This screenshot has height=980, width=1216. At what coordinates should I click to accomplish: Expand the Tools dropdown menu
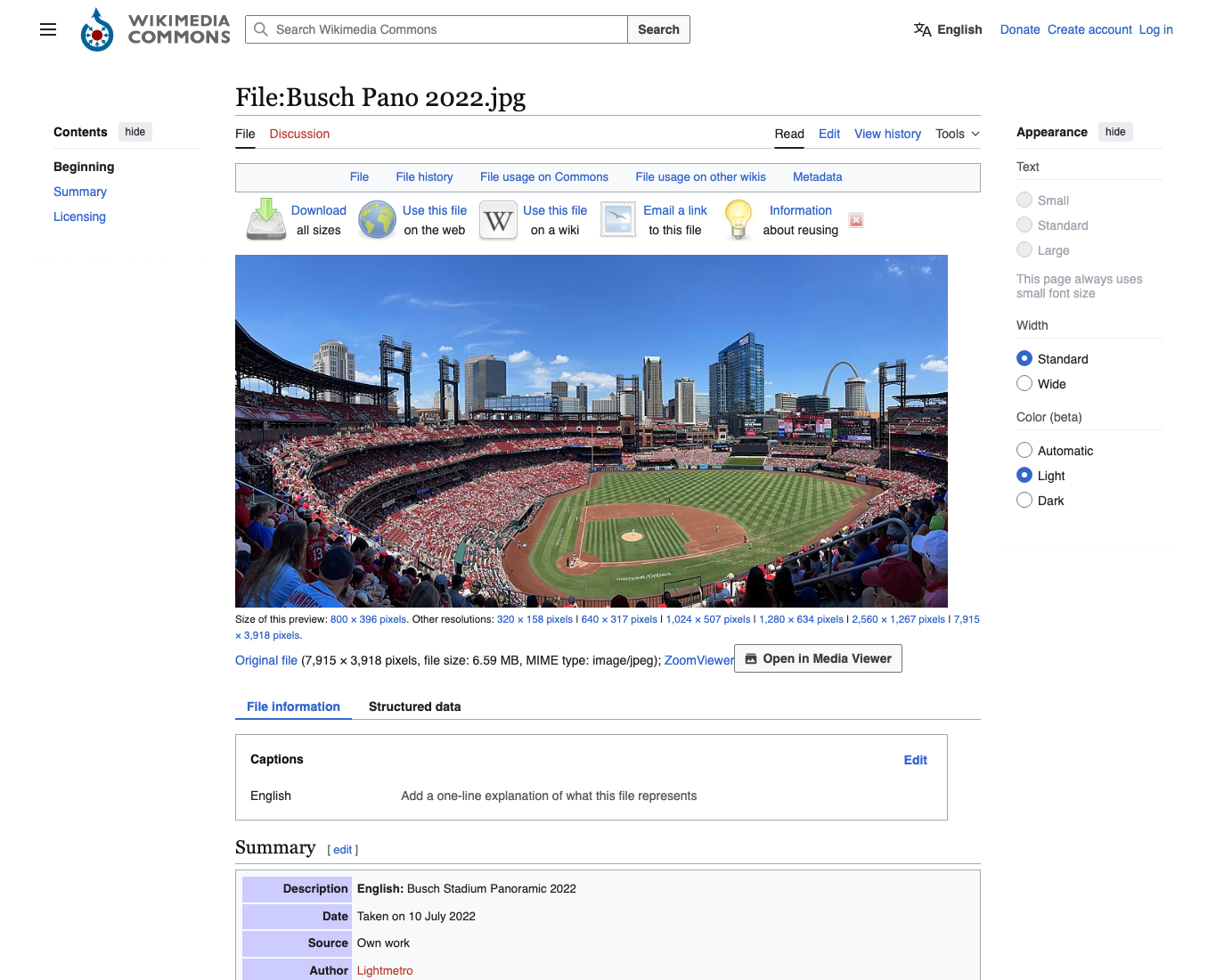(958, 134)
